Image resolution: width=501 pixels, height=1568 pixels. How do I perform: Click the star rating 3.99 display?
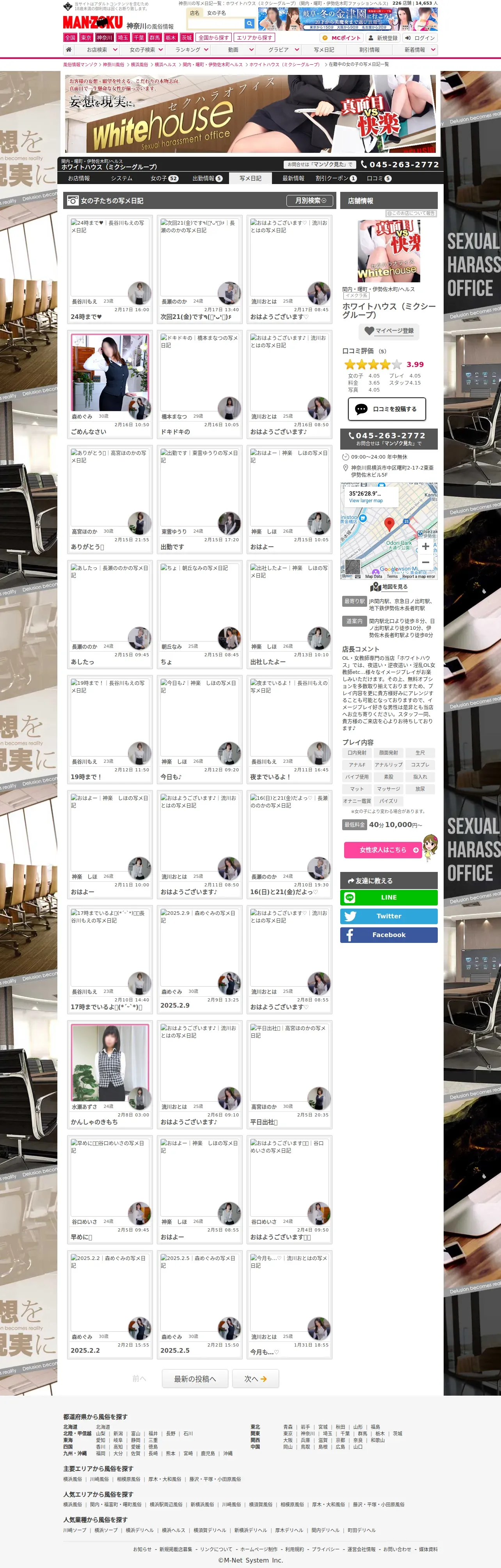click(384, 364)
